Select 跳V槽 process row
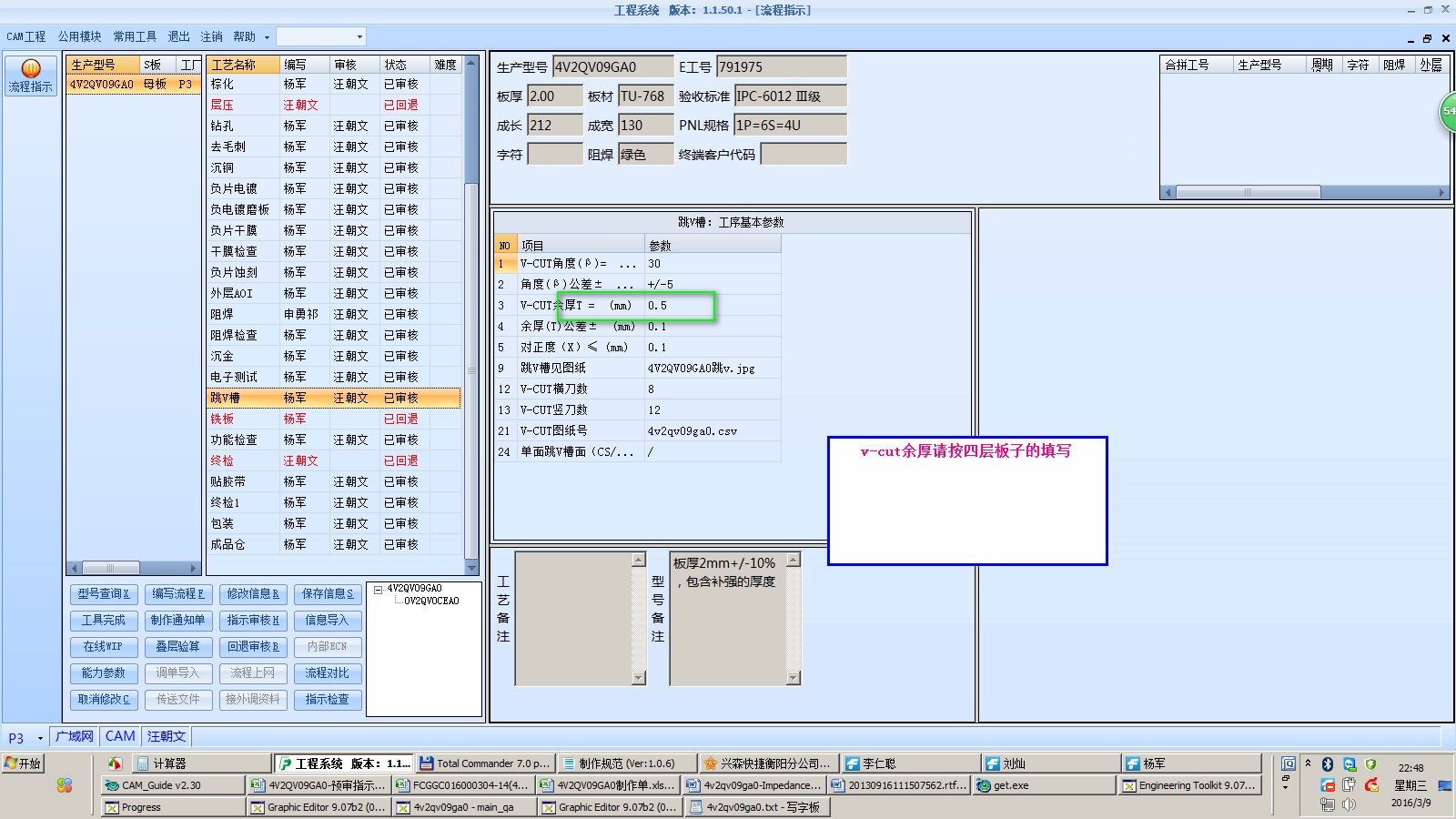Image resolution: width=1456 pixels, height=819 pixels. 334,398
